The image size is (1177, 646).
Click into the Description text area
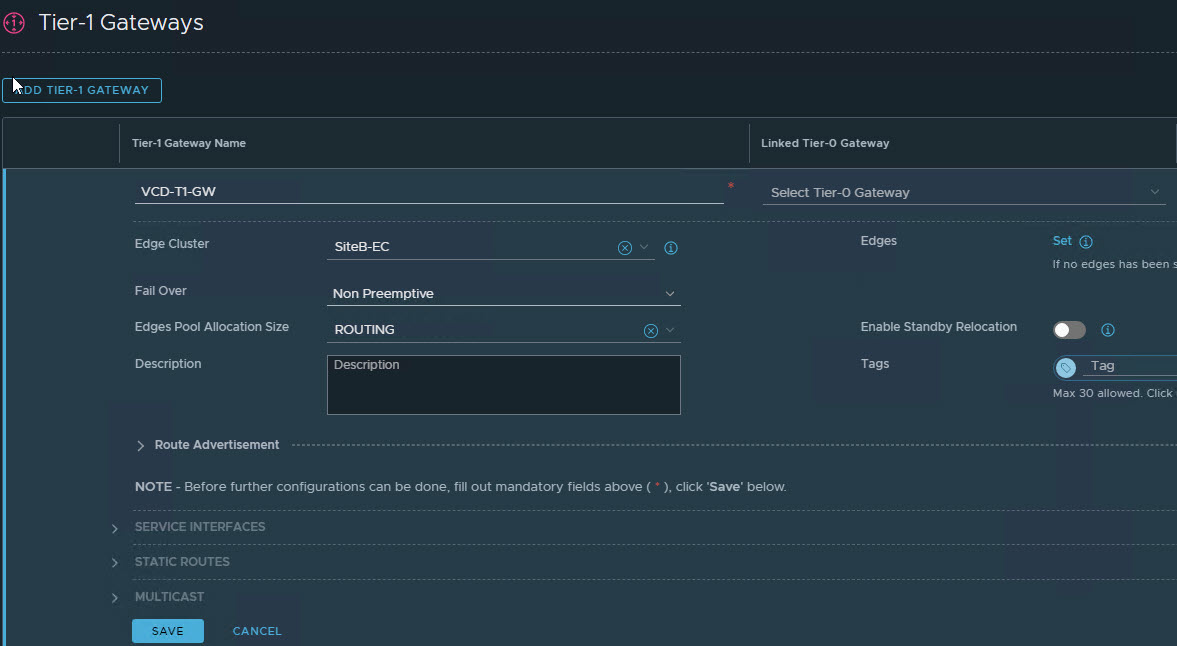point(503,386)
